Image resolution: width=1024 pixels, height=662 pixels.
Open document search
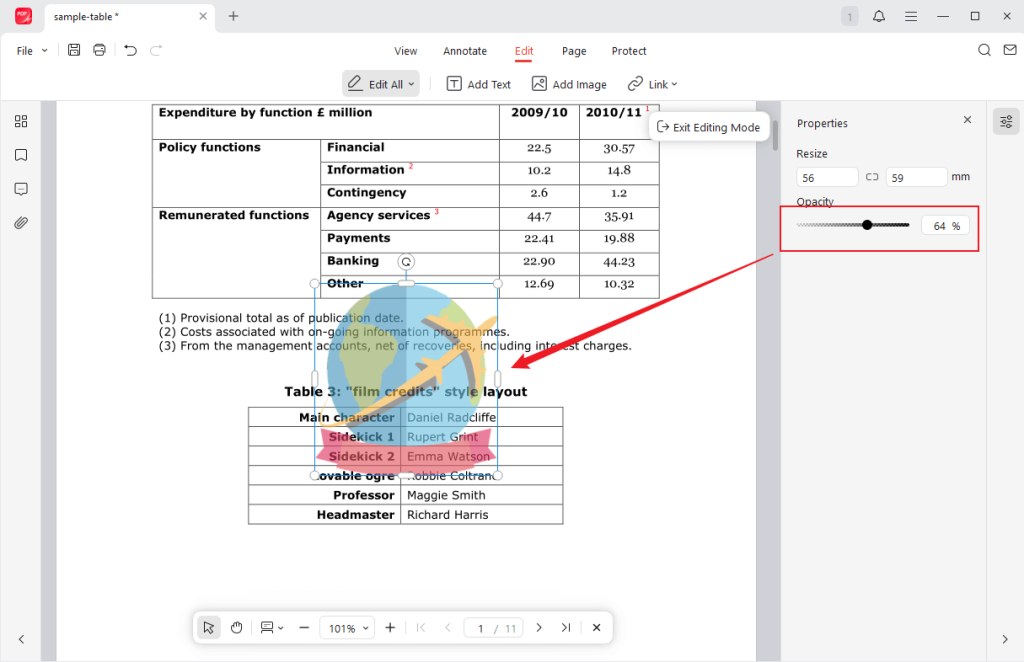(984, 49)
